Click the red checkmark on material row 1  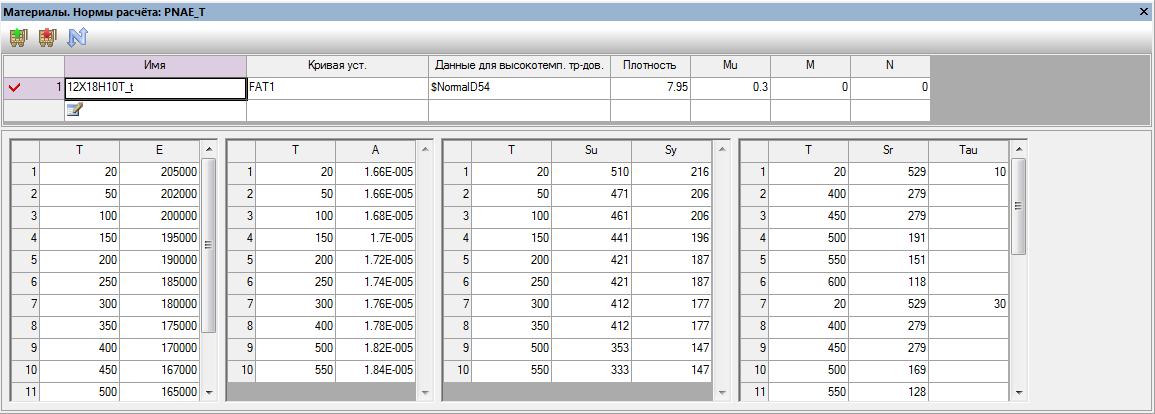tap(14, 88)
